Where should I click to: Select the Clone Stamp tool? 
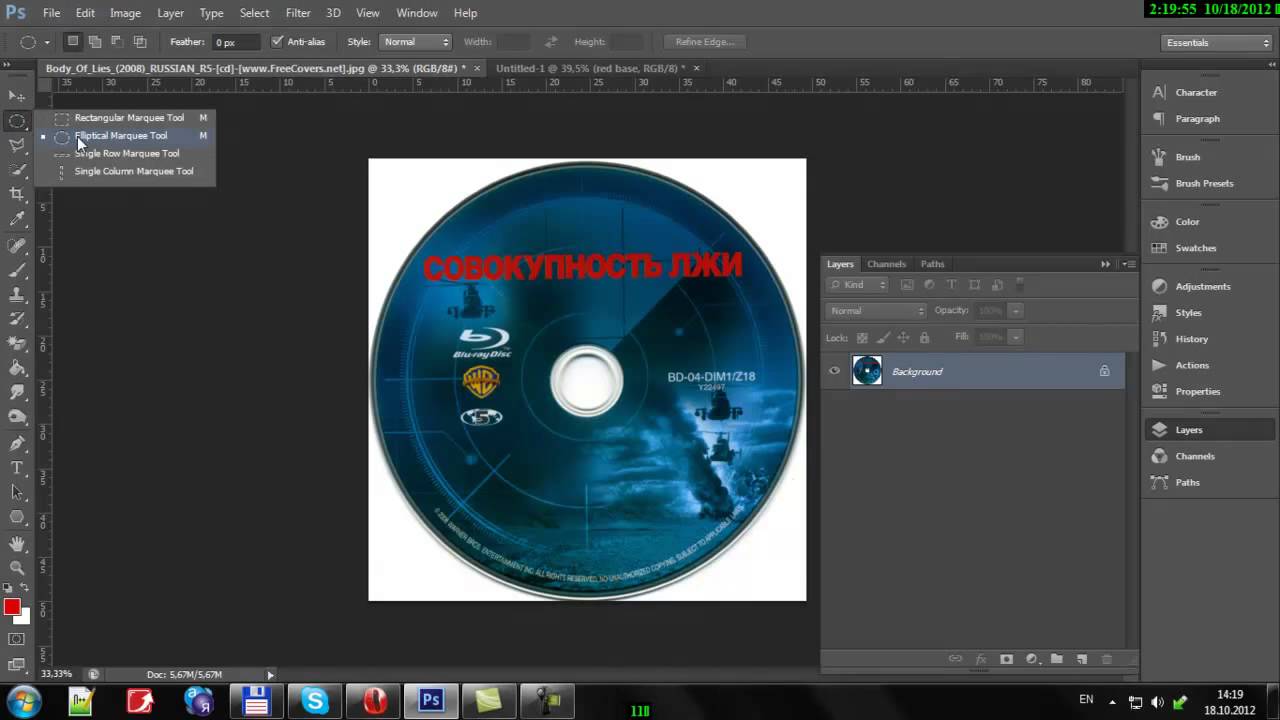(17, 295)
